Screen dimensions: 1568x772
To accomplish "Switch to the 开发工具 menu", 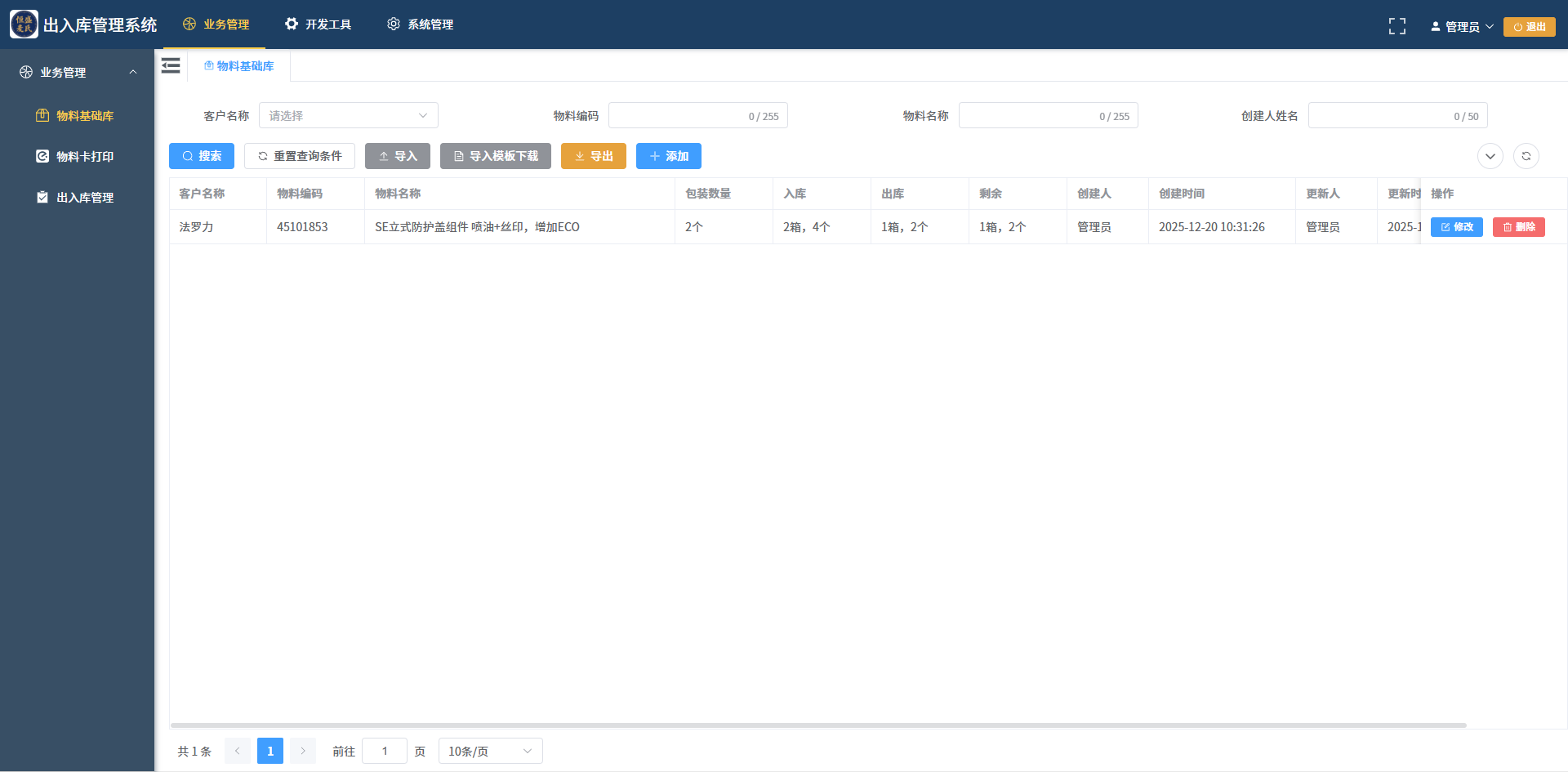I will (x=318, y=24).
